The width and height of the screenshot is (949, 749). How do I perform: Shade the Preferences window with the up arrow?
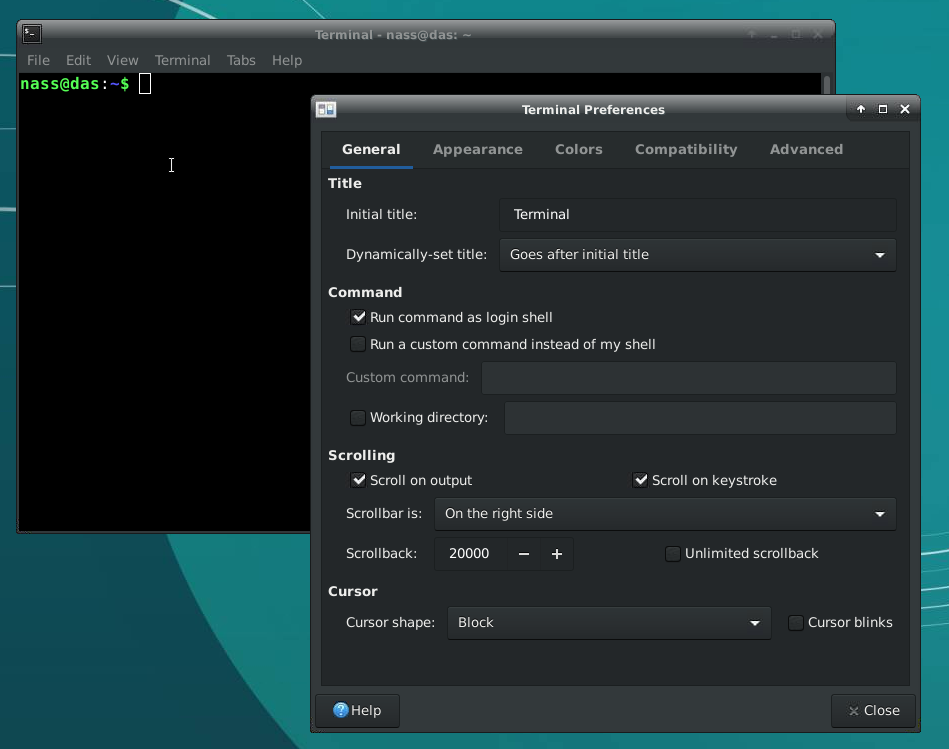tap(861, 109)
